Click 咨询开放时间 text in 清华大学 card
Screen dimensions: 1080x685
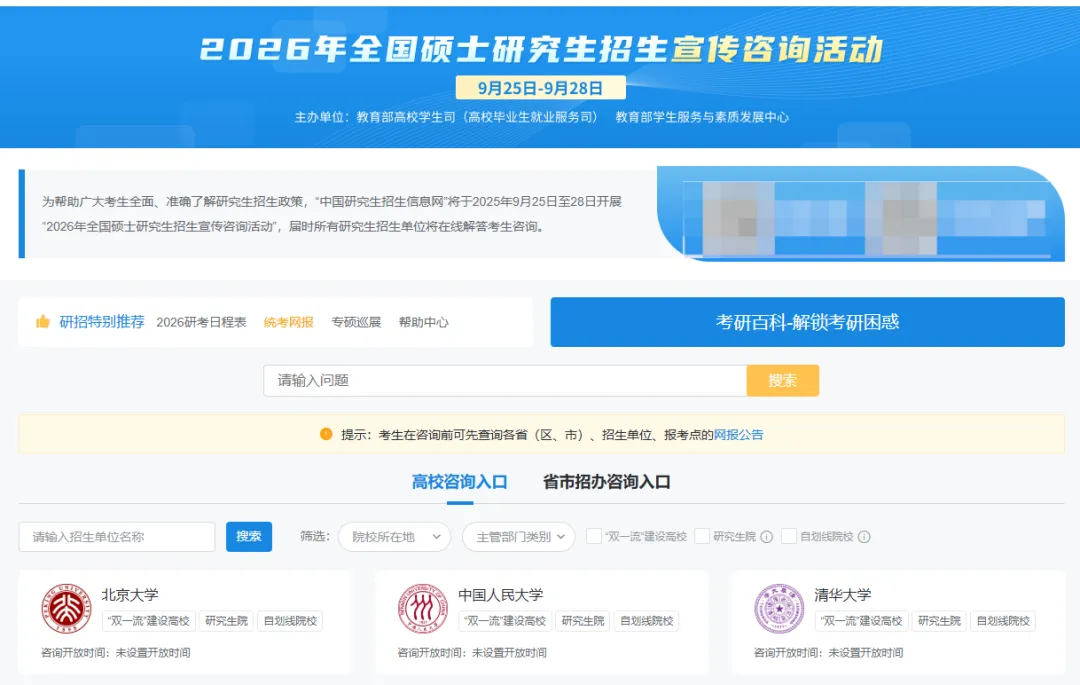coord(829,653)
